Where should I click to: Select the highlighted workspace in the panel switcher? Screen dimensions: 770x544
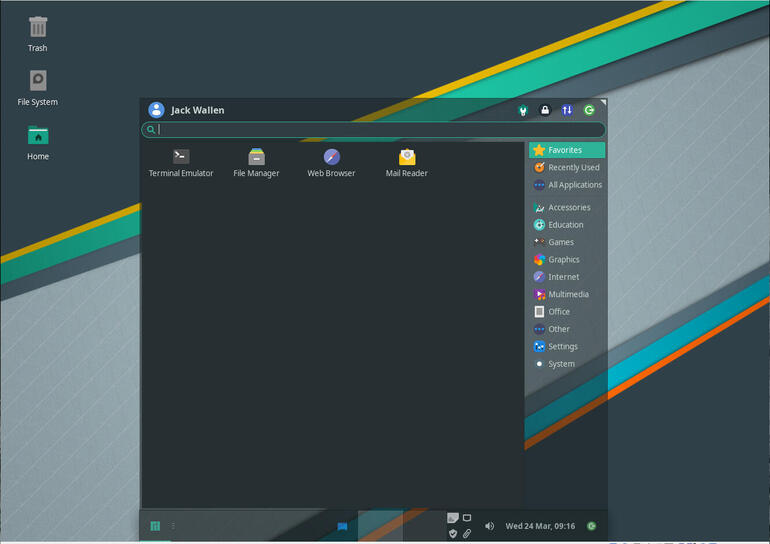pyautogui.click(x=380, y=526)
